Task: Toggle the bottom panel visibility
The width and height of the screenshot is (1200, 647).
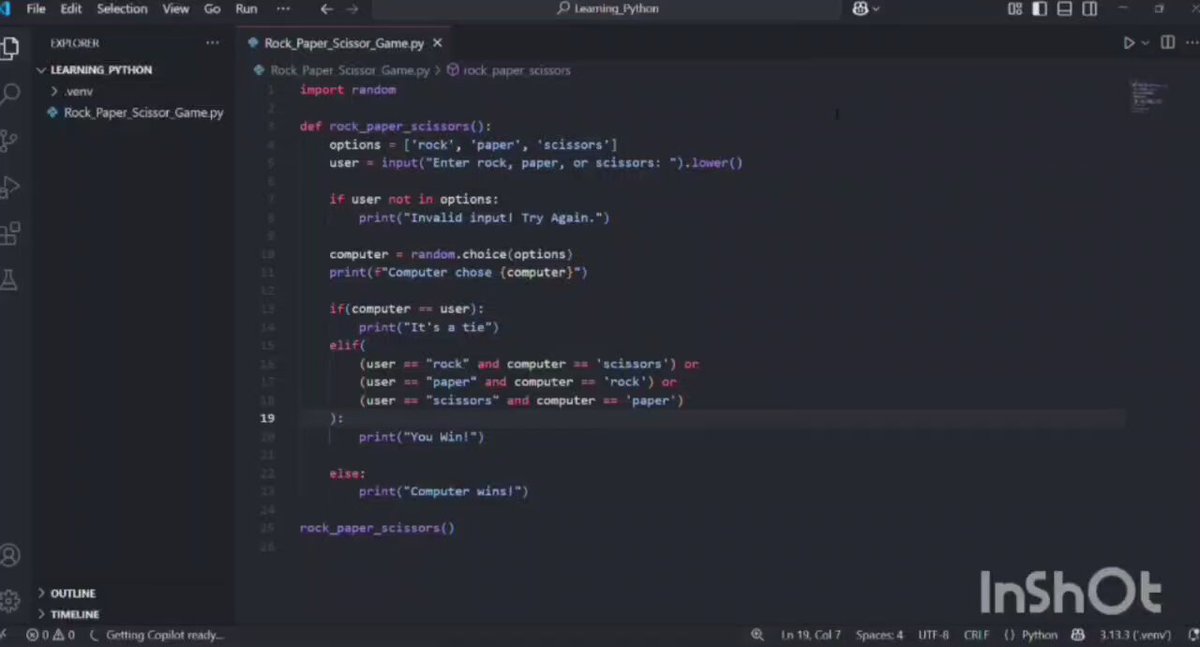Action: pyautogui.click(x=1065, y=9)
